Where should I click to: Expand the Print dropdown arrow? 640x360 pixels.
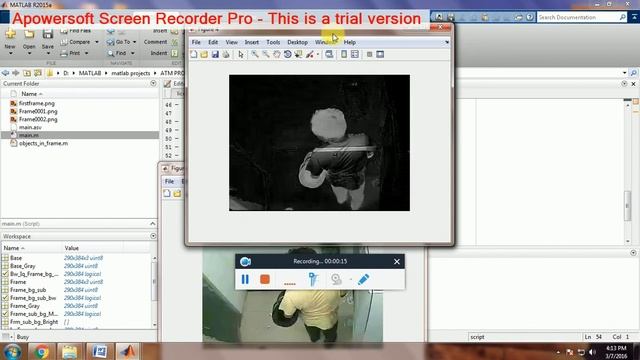tap(87, 53)
